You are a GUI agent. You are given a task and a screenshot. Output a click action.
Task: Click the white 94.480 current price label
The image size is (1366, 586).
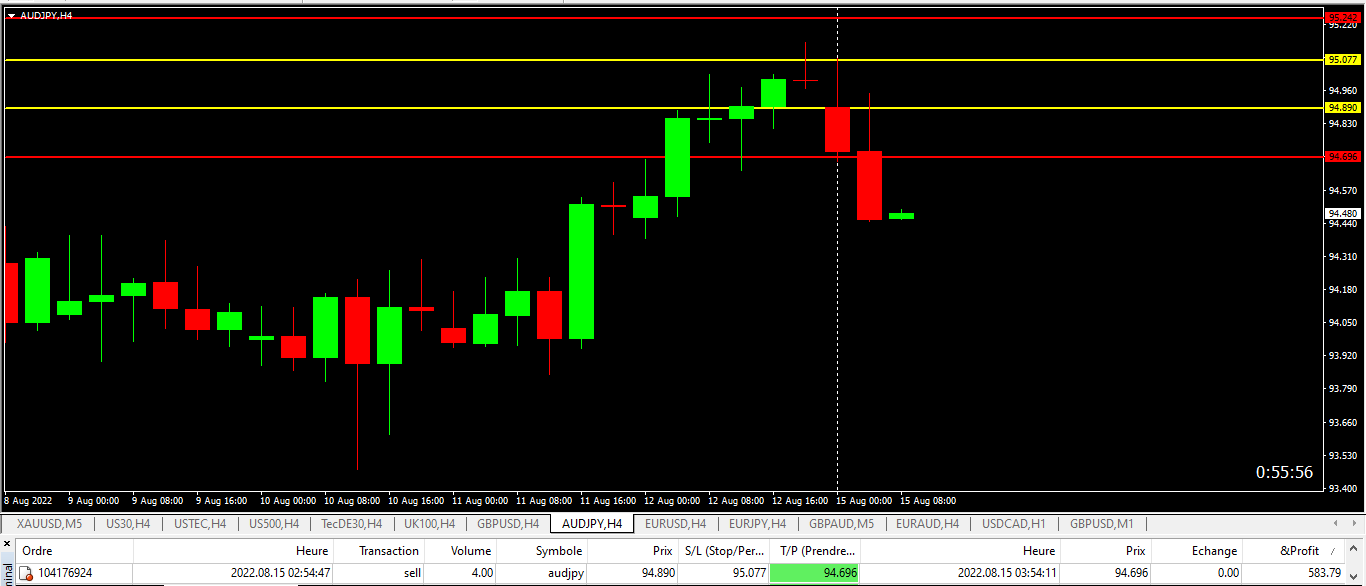(x=1343, y=213)
